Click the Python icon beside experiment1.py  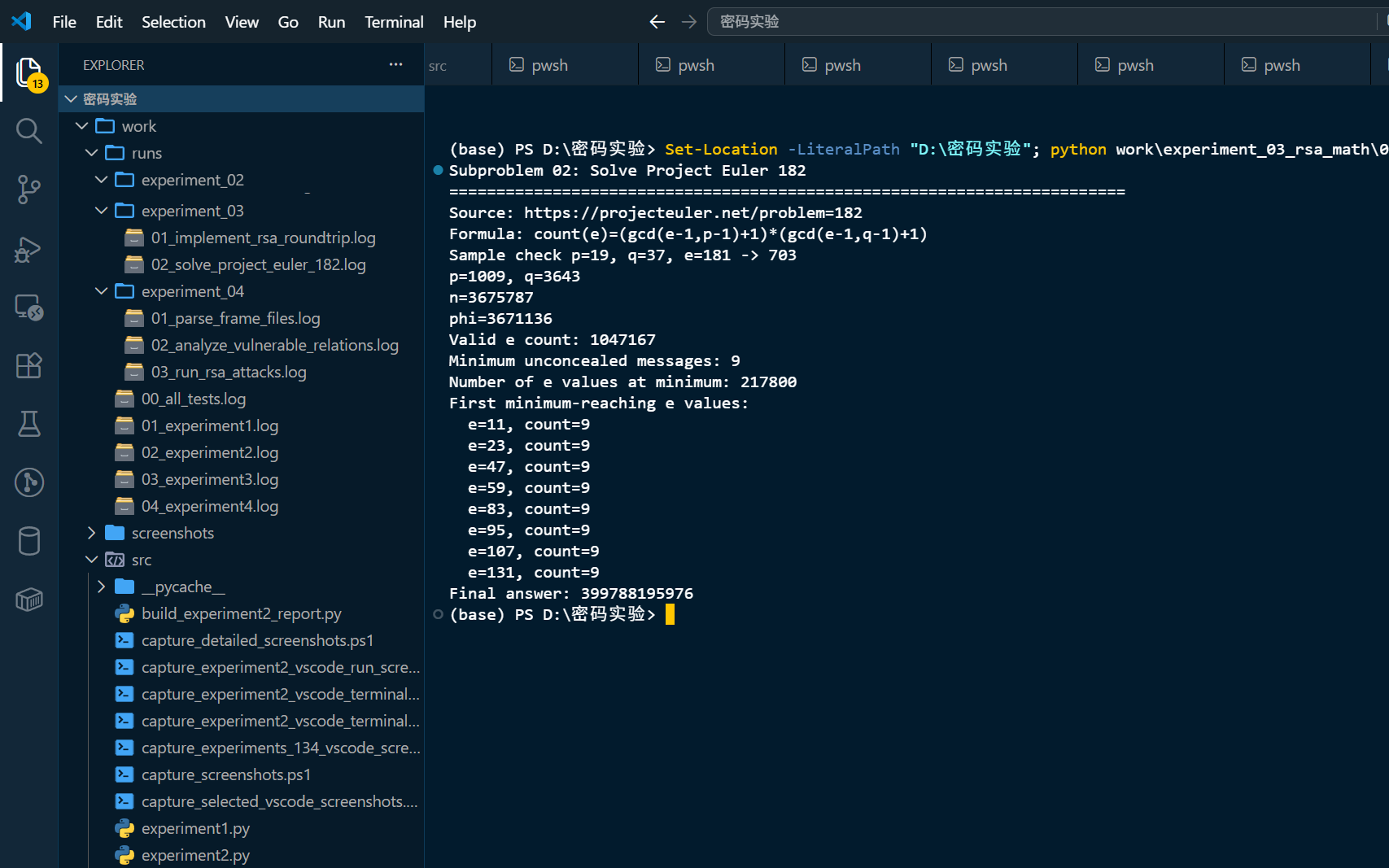coord(124,828)
